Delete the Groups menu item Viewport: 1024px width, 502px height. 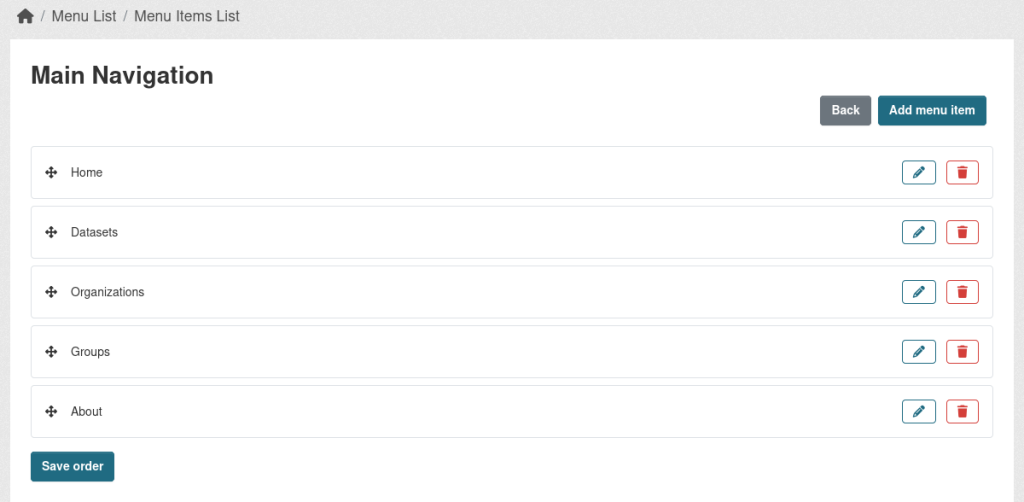pos(962,352)
